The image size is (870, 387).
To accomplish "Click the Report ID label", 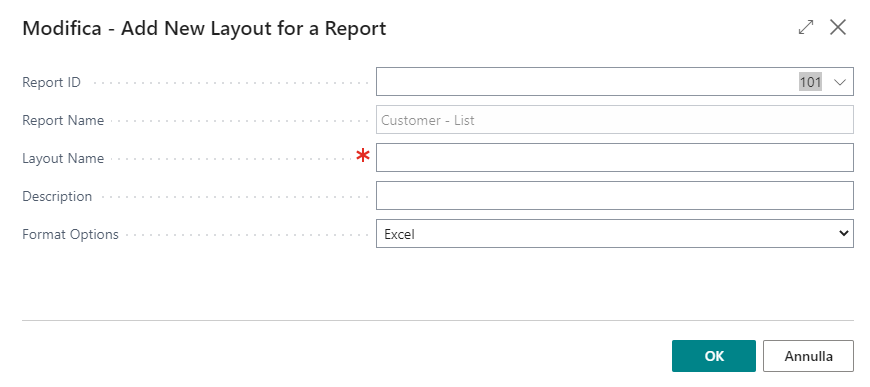I will click(51, 82).
